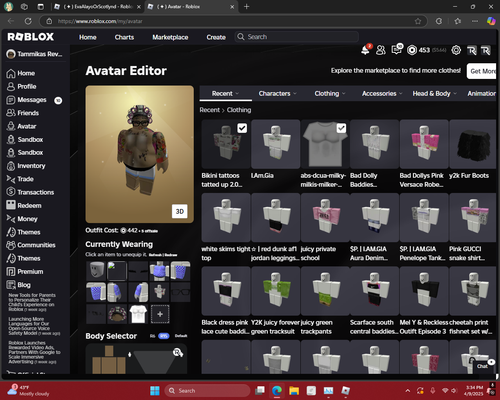This screenshot has width=500, height=400.
Task: Unequip the hair curlers item in Currently Wearing
Action: click(x=117, y=314)
